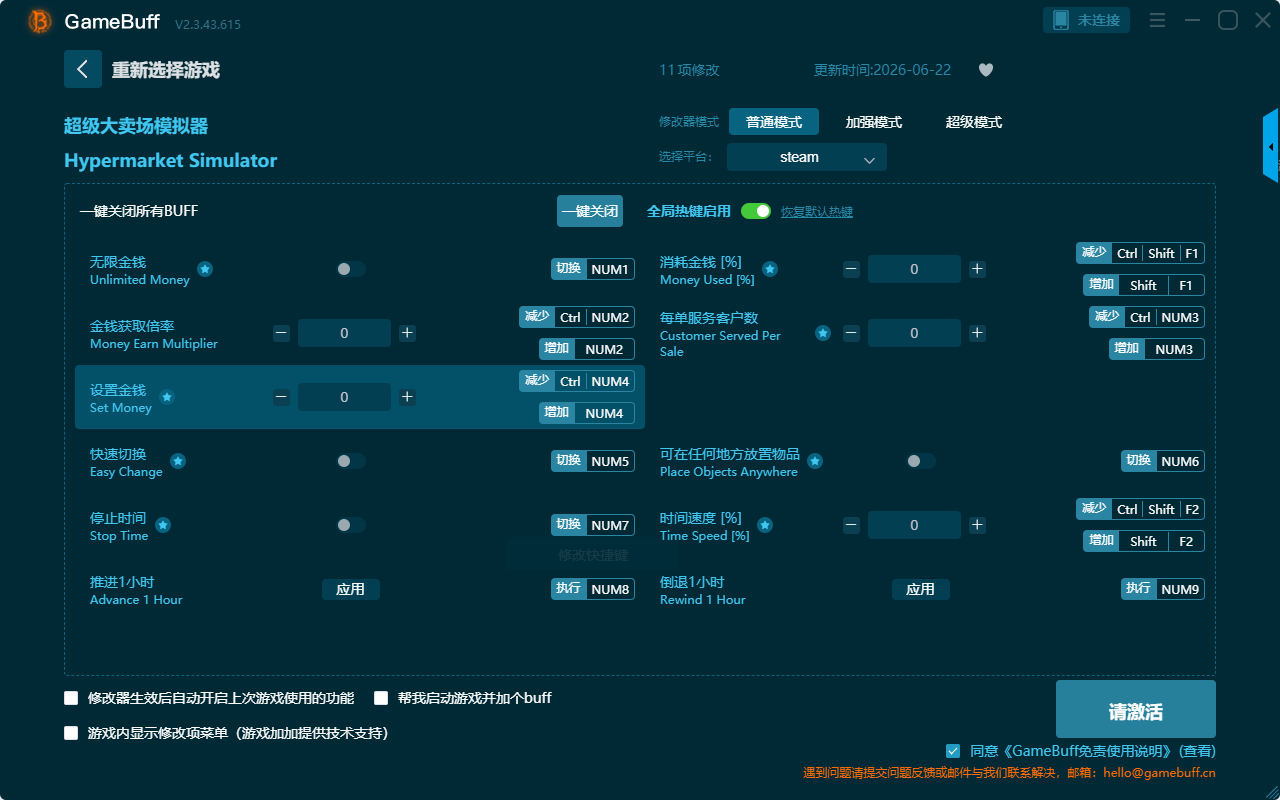This screenshot has width=1280, height=800.
Task: Toggle the Unlimited Money switch
Action: pos(350,269)
